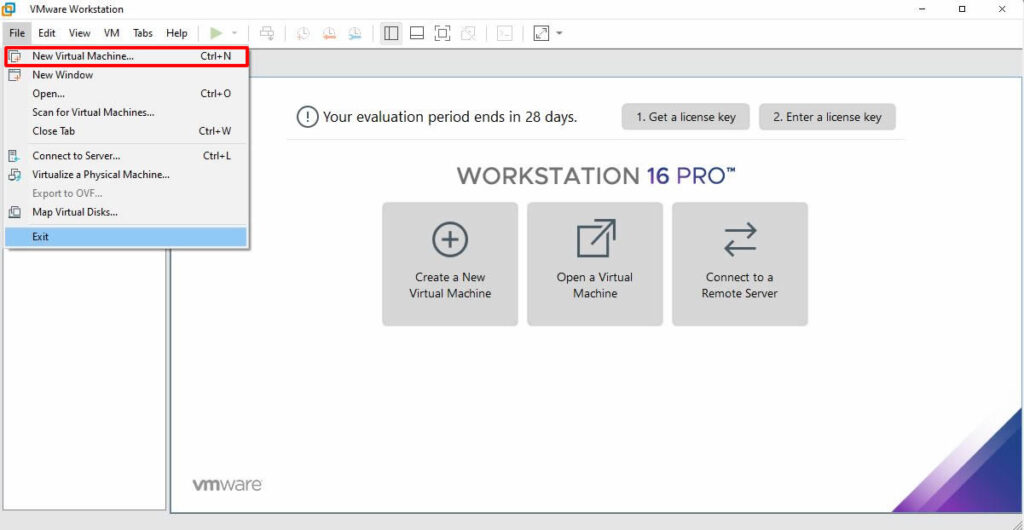
Task: Click Create a New Virtual Machine tile
Action: tap(450, 264)
